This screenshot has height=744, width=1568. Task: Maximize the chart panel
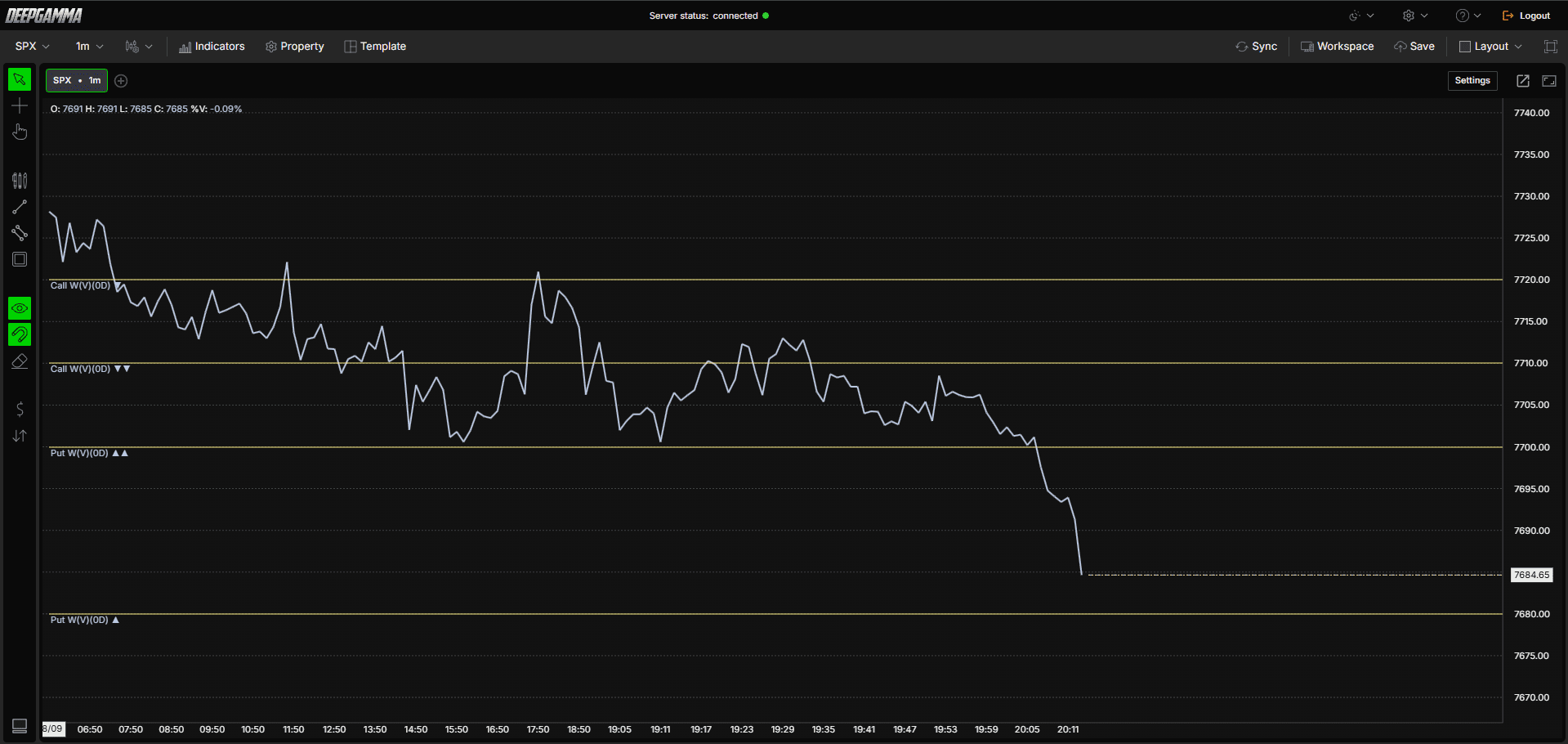click(1549, 80)
